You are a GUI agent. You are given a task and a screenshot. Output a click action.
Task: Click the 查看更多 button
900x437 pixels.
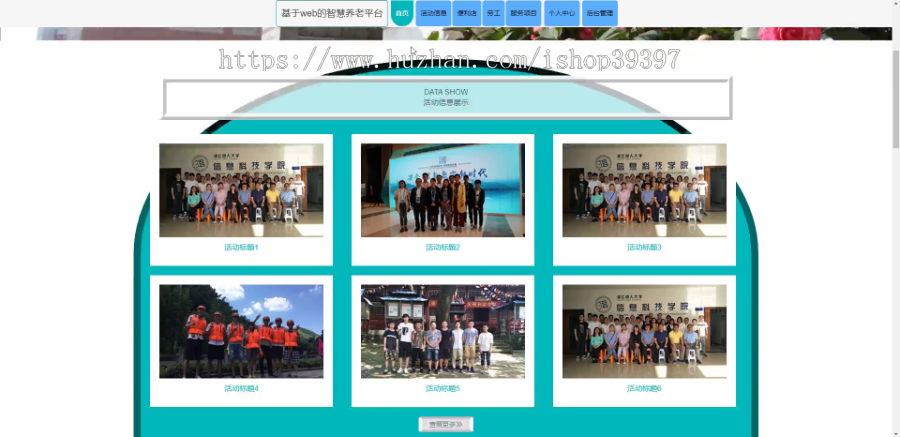click(446, 424)
